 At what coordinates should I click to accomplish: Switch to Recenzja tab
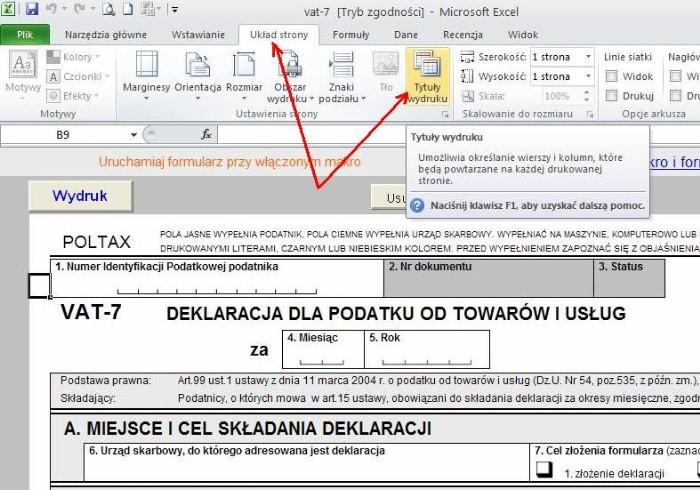pyautogui.click(x=462, y=35)
